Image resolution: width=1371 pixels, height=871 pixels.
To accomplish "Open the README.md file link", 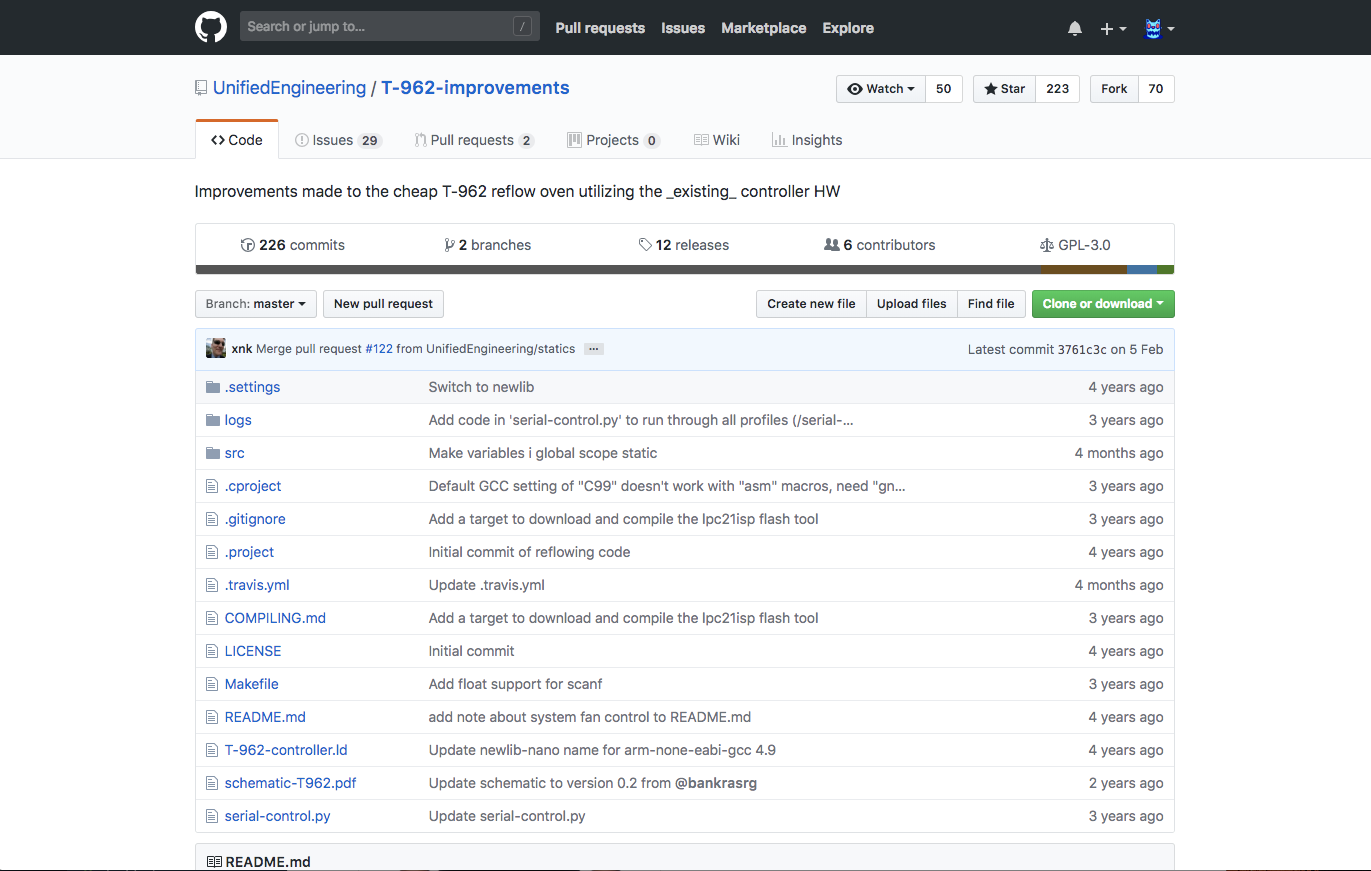I will click(x=265, y=717).
